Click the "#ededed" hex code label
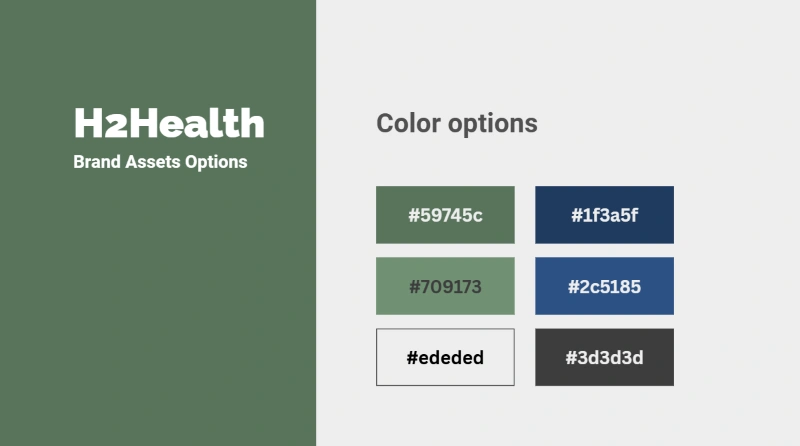800x446 pixels. click(x=445, y=358)
